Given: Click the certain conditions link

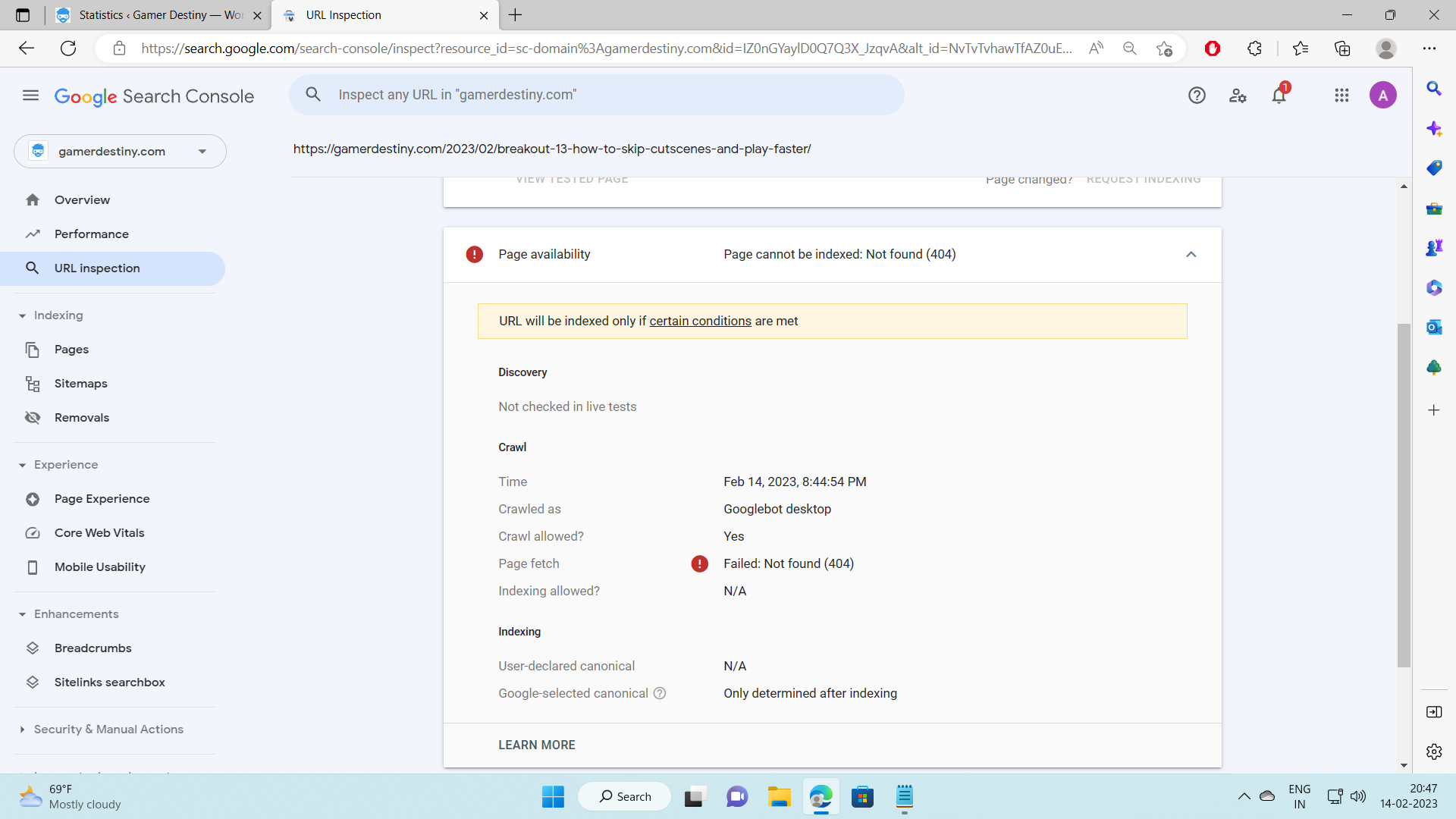Looking at the screenshot, I should click(x=700, y=321).
